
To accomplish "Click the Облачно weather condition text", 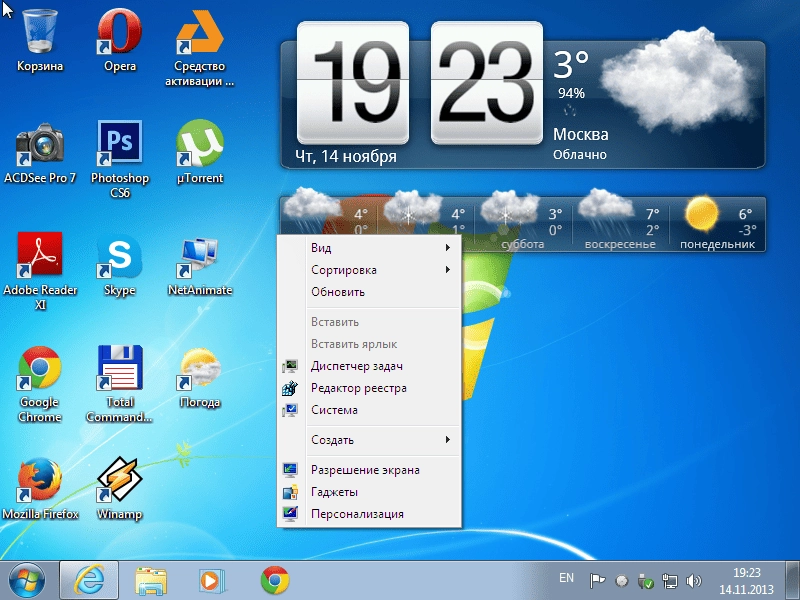I will (580, 155).
